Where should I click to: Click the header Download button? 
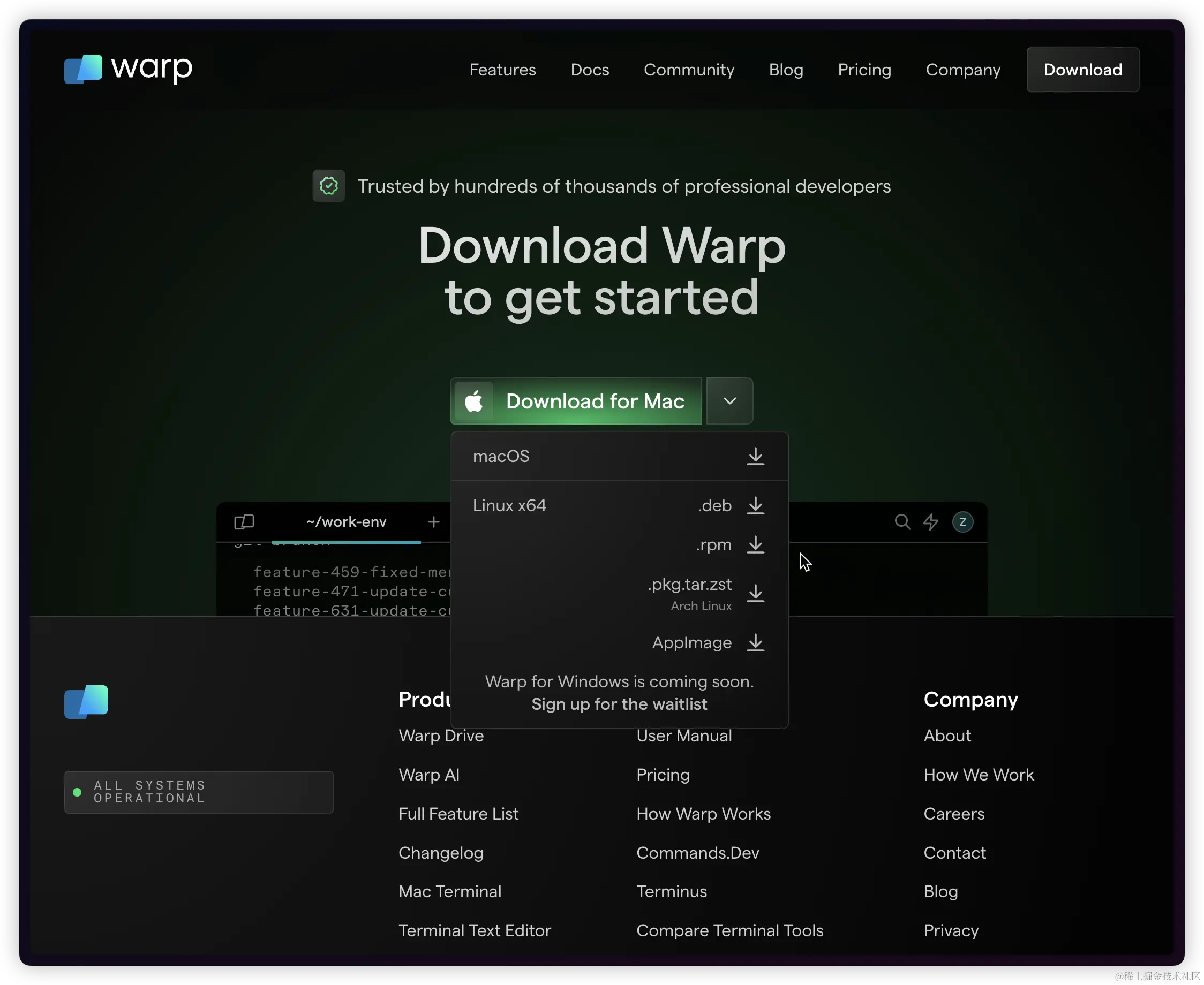[x=1082, y=70]
